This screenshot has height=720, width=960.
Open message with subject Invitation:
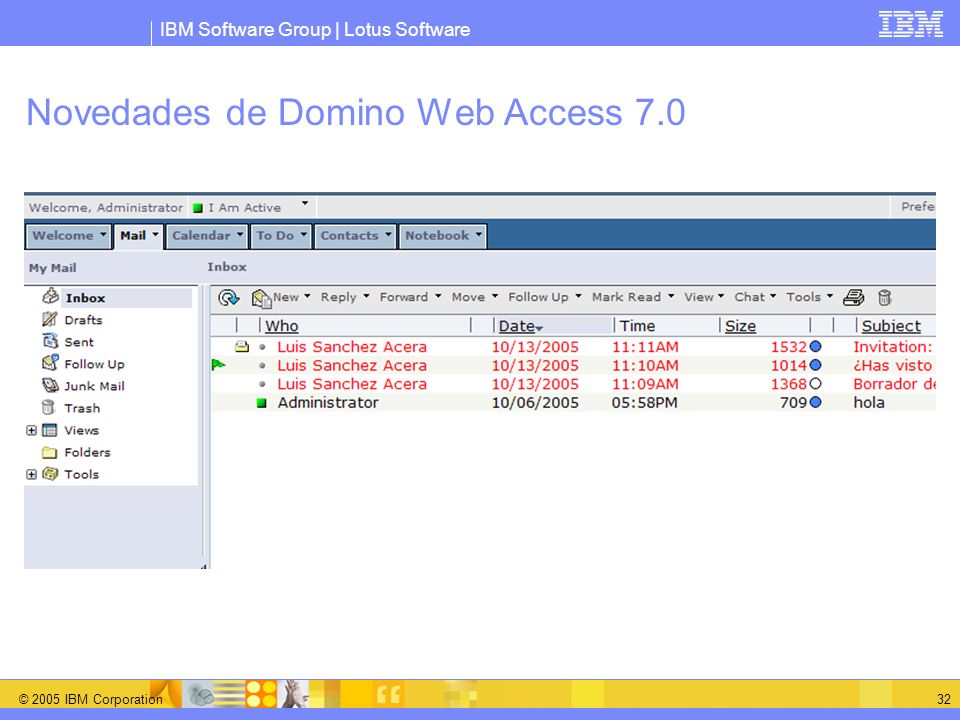(893, 347)
